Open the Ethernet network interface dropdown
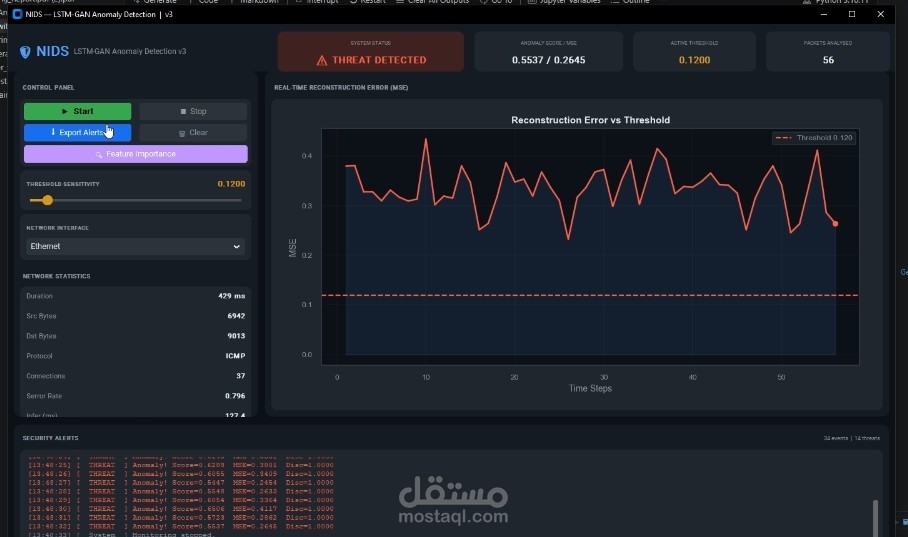This screenshot has height=537, width=908. click(x=136, y=246)
